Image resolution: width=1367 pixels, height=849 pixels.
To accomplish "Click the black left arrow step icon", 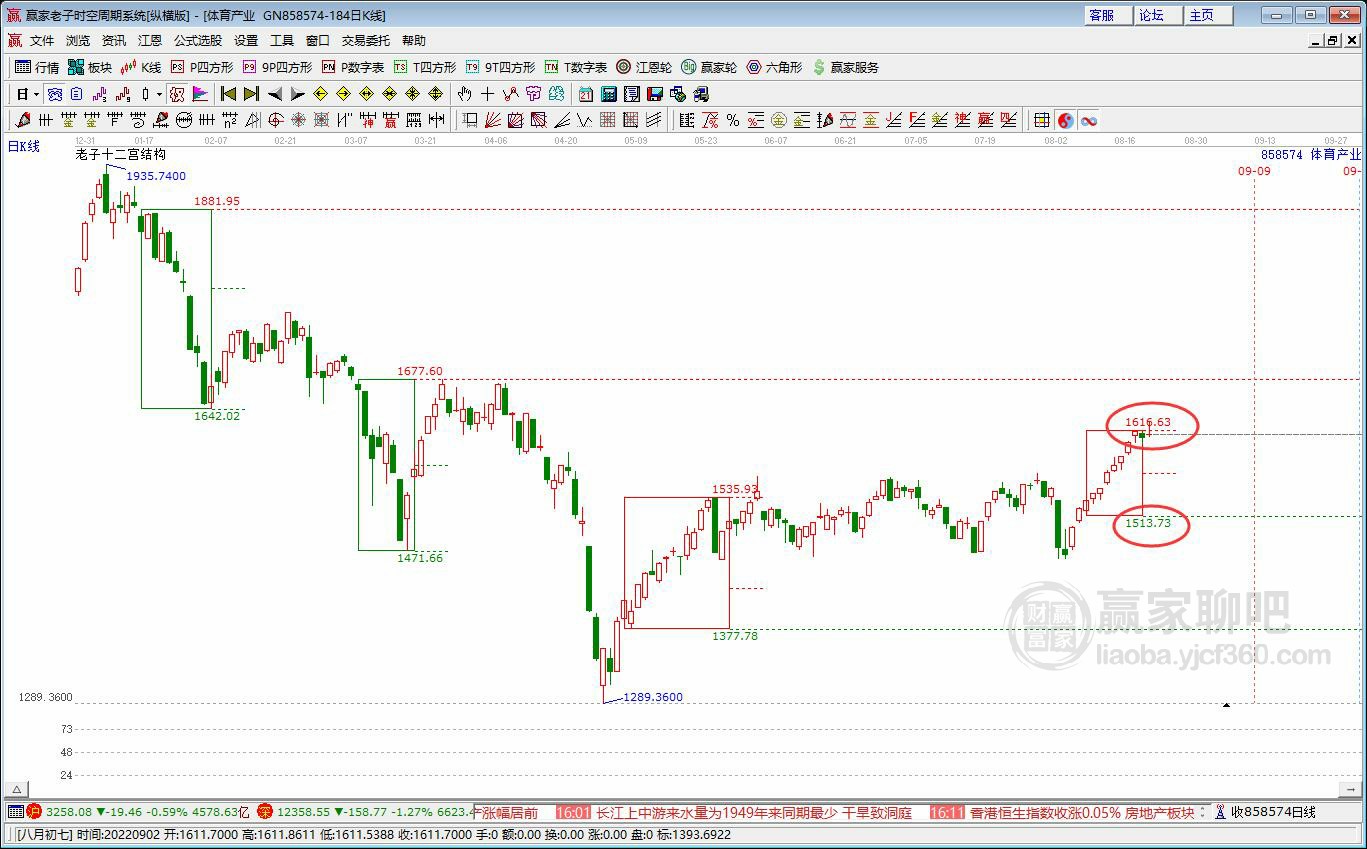I will pos(274,94).
